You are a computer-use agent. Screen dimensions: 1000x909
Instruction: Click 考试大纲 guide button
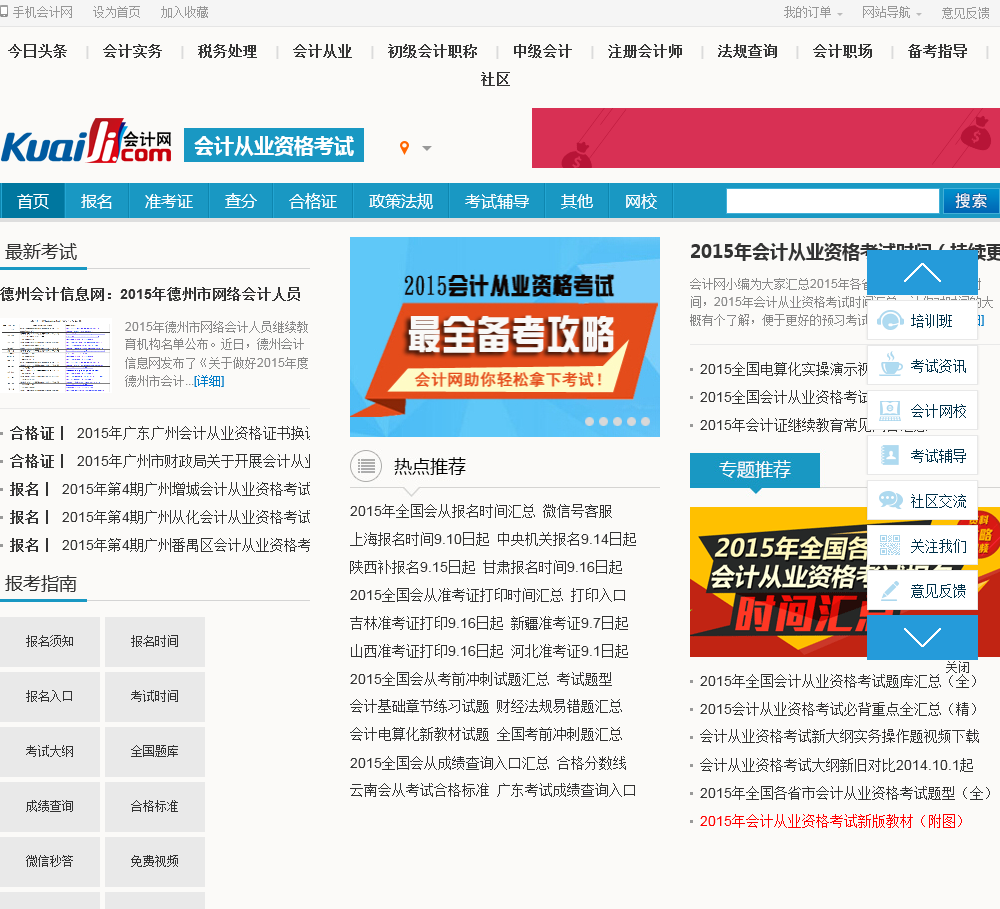pos(50,751)
